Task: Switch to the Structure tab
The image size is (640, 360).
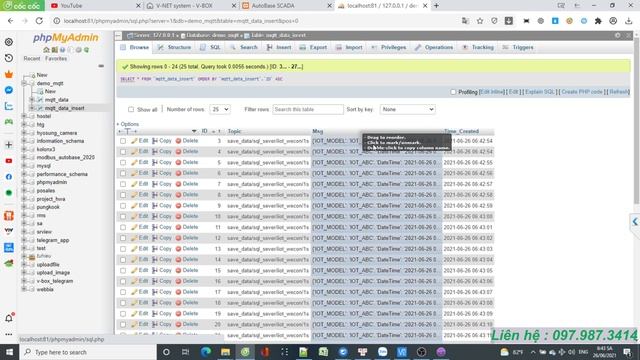Action: (x=175, y=47)
